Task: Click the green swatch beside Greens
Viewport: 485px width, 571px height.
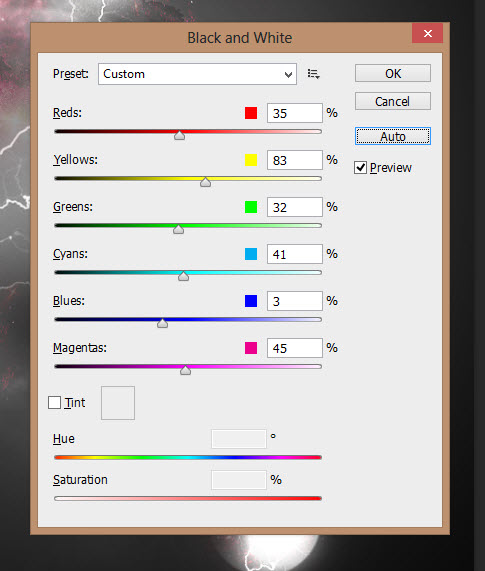Action: coord(251,207)
